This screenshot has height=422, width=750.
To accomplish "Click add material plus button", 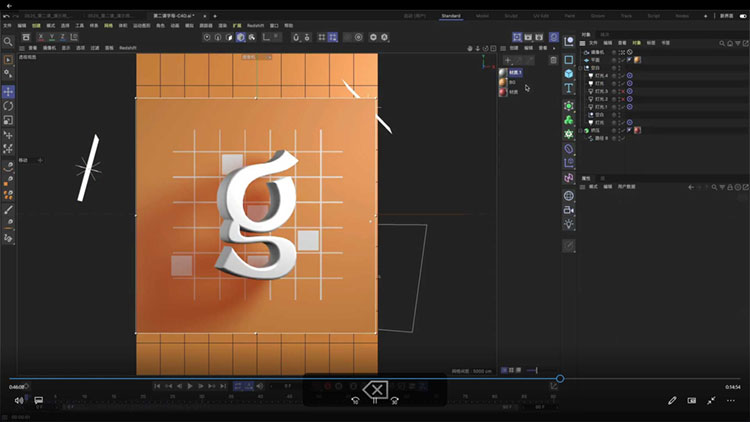I will 506,59.
